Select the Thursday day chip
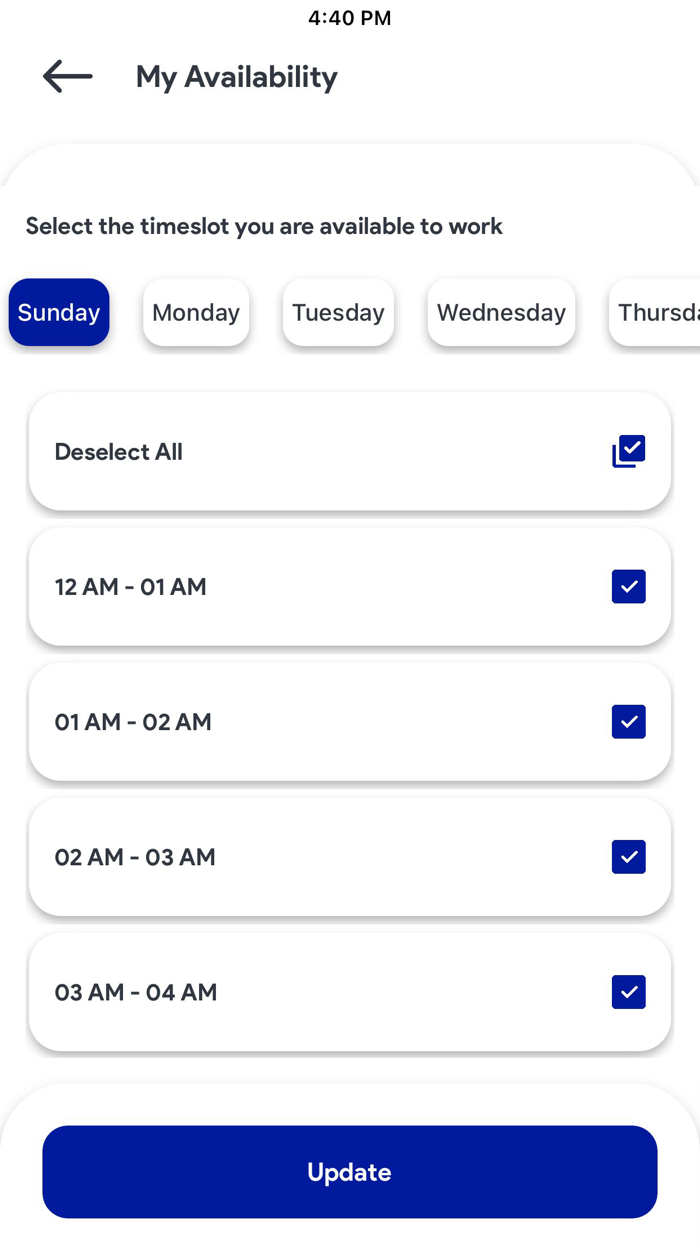Screen dimensions: 700x1244 660,312
